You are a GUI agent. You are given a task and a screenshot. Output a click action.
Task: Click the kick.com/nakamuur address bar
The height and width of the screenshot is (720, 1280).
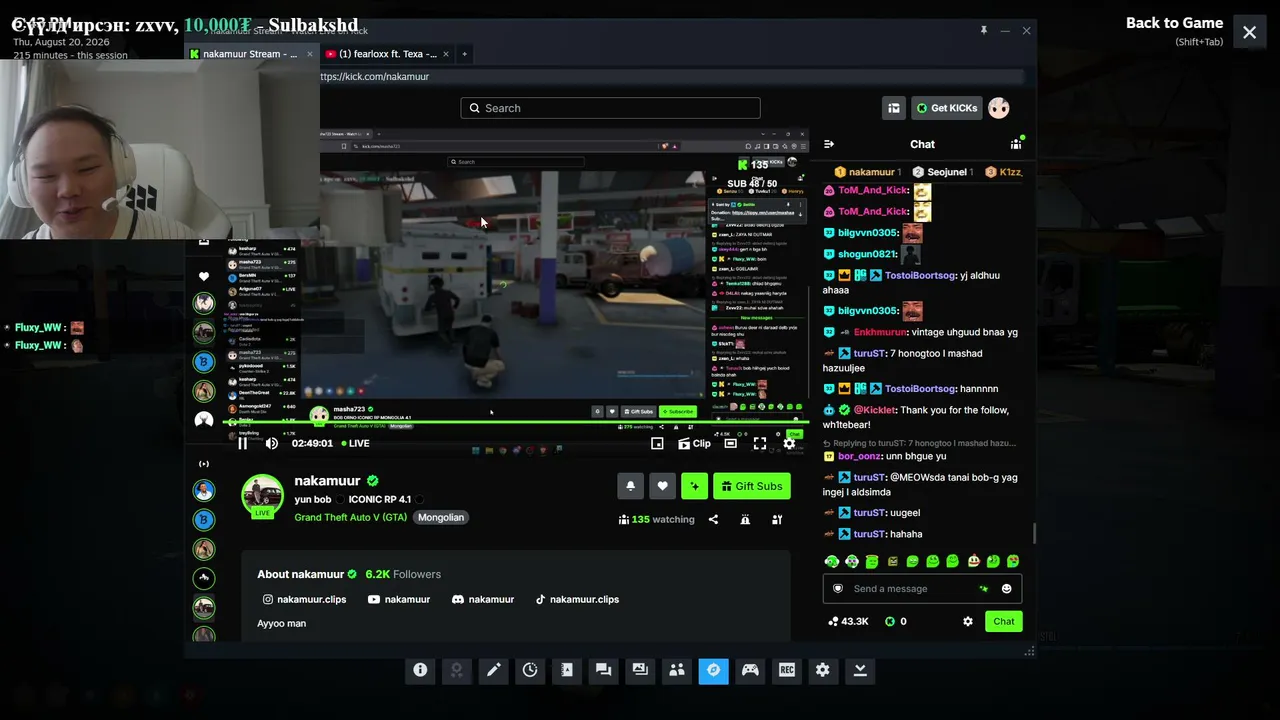672,77
